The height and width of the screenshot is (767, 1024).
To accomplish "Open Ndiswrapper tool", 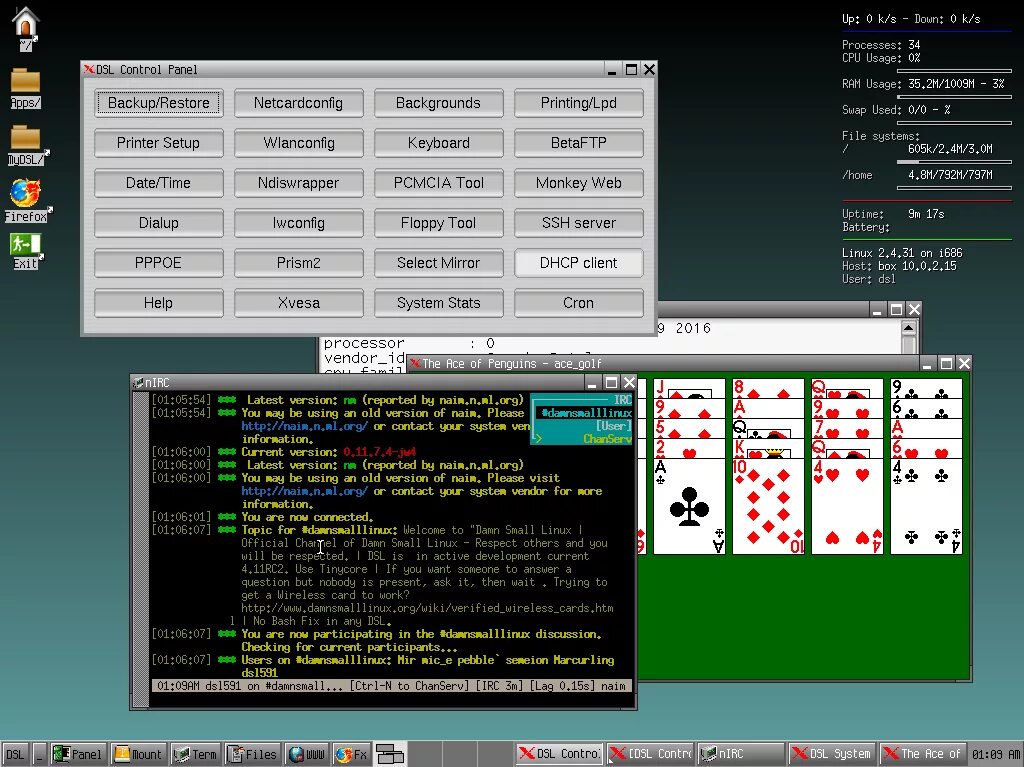I will pos(298,183).
